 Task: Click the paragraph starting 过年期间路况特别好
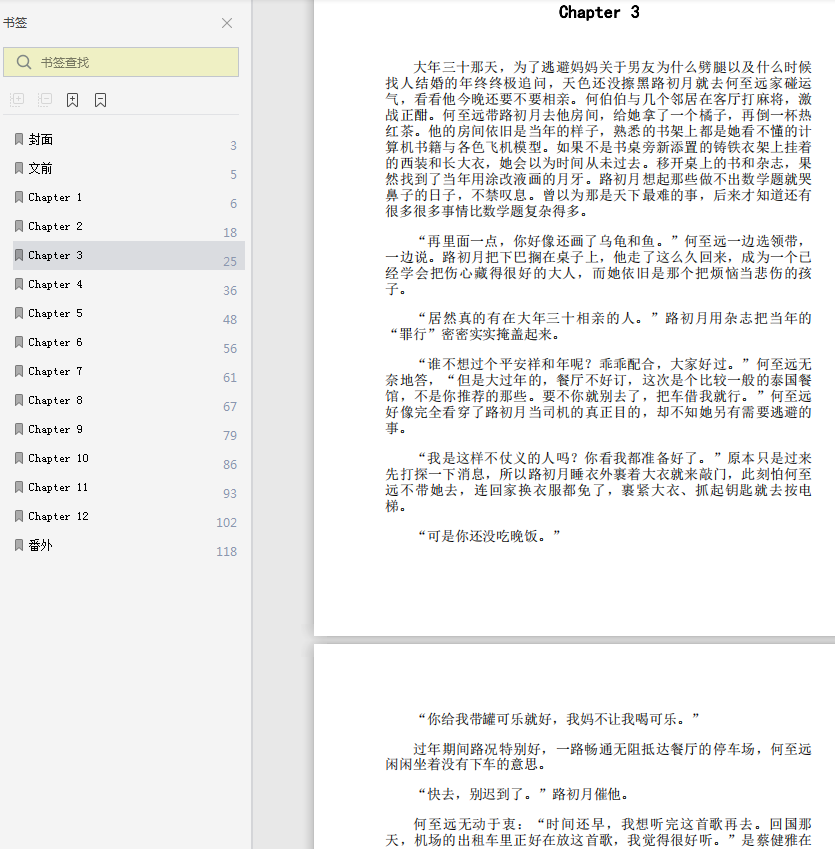click(598, 756)
